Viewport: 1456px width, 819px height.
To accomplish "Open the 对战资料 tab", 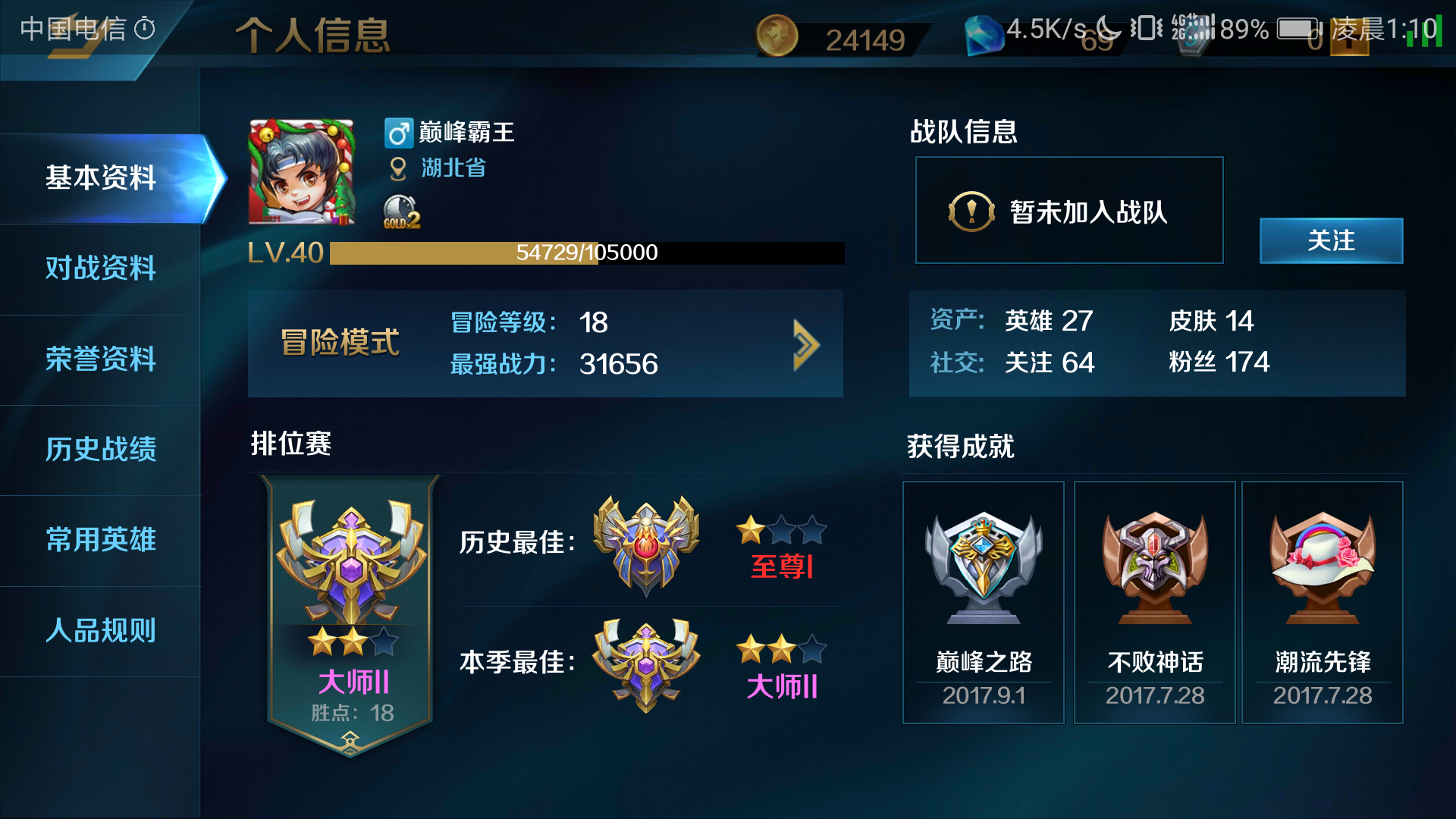I will (x=100, y=268).
